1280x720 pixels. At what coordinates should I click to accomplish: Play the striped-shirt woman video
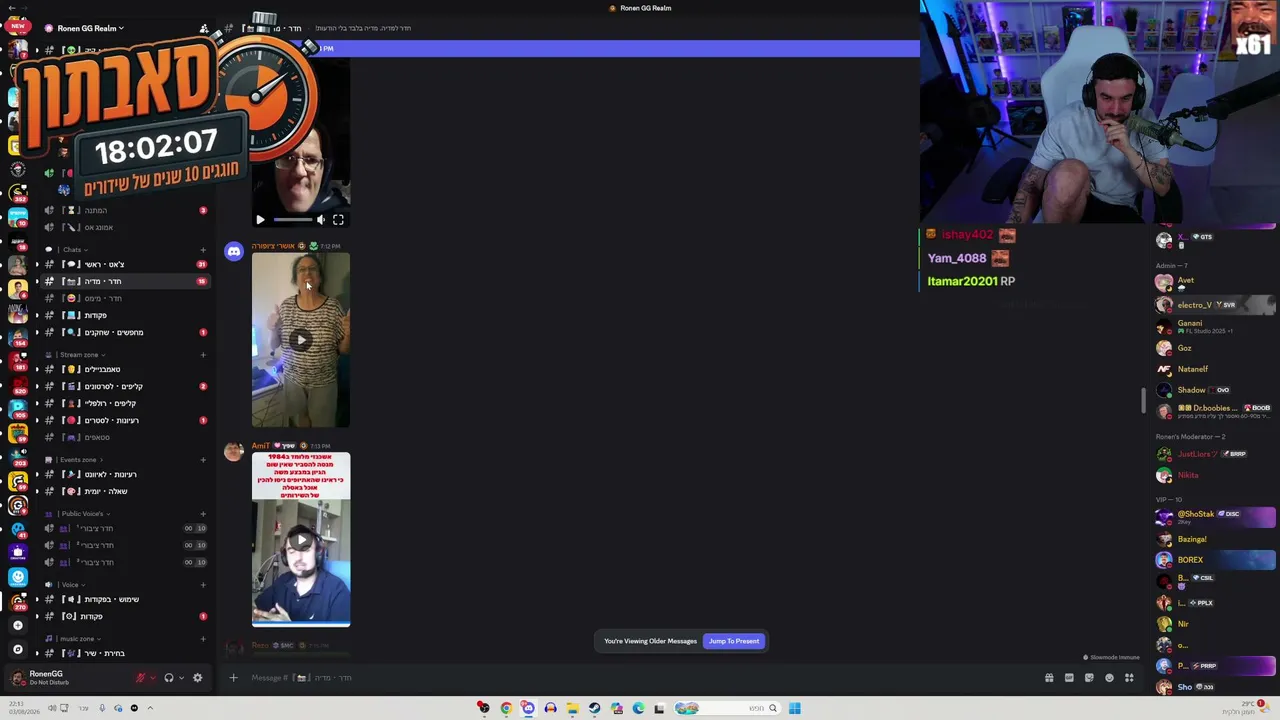tap(301, 340)
